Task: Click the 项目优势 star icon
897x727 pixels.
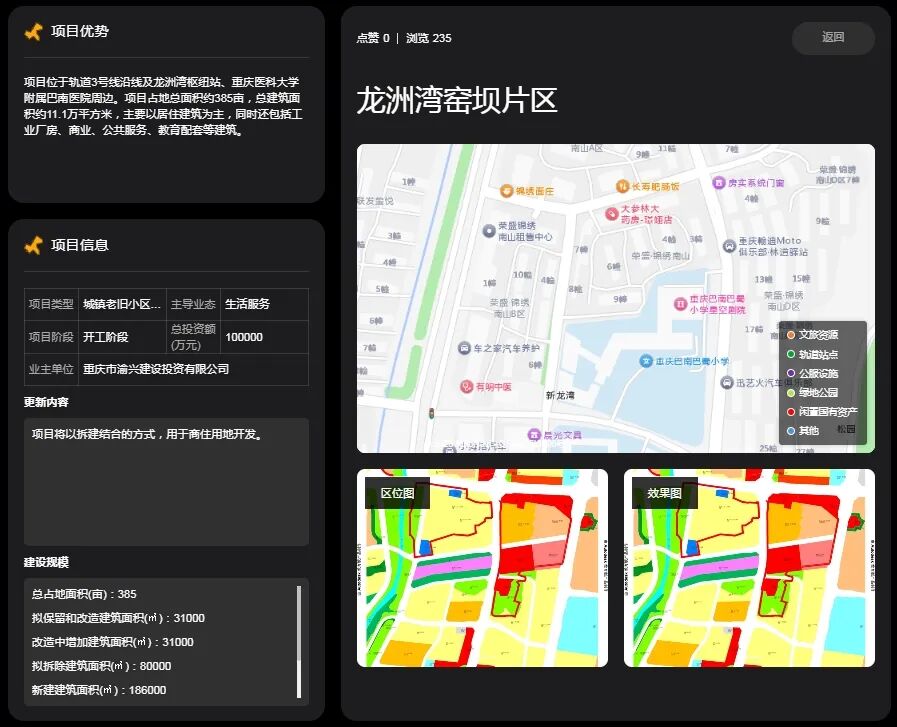Action: tap(34, 31)
